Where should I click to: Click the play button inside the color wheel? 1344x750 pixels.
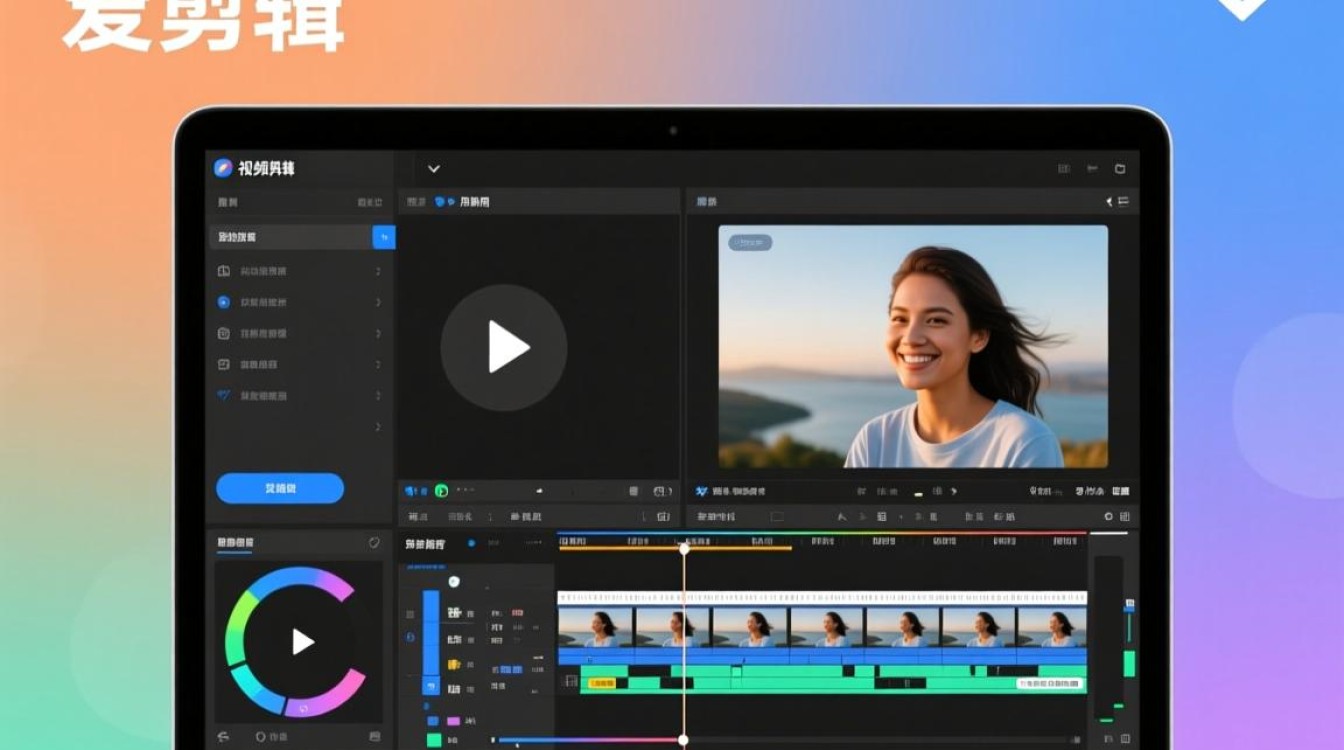pos(302,642)
